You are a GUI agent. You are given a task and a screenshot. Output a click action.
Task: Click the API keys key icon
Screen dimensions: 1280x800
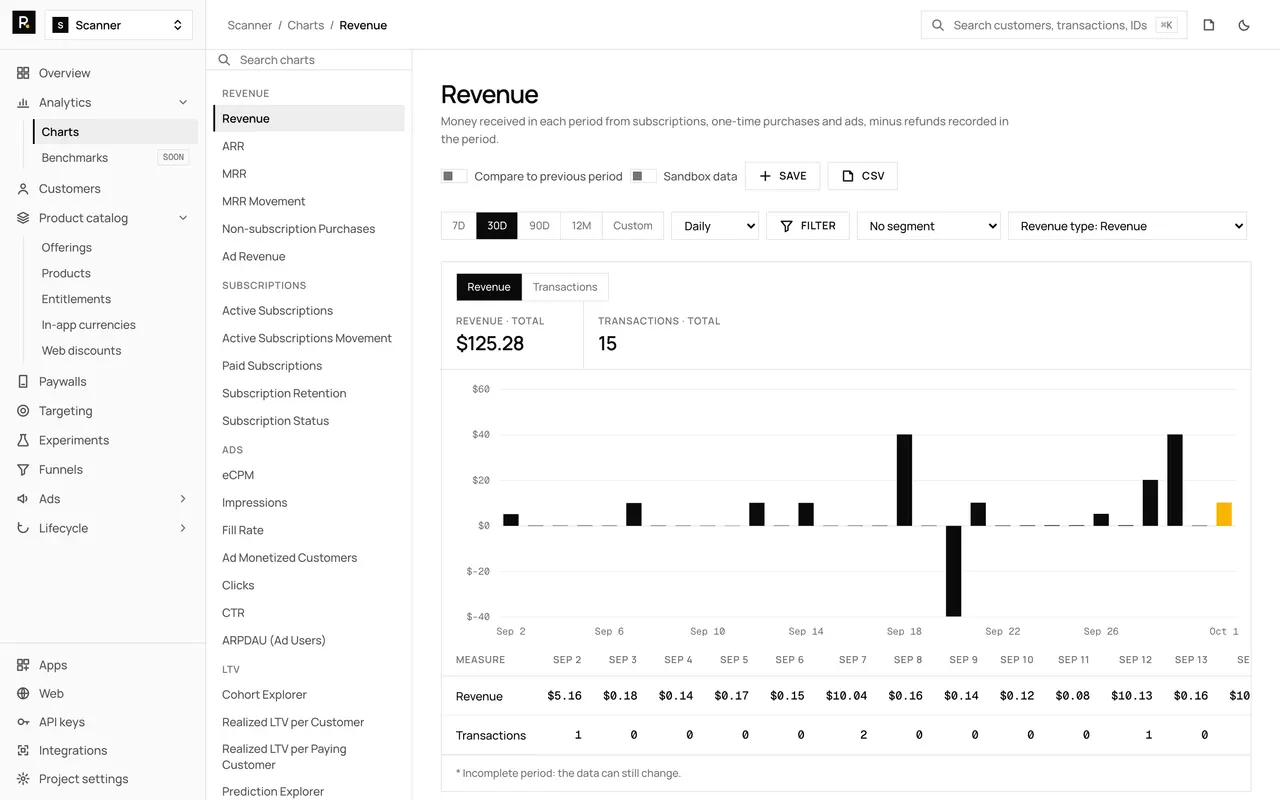pos(23,722)
